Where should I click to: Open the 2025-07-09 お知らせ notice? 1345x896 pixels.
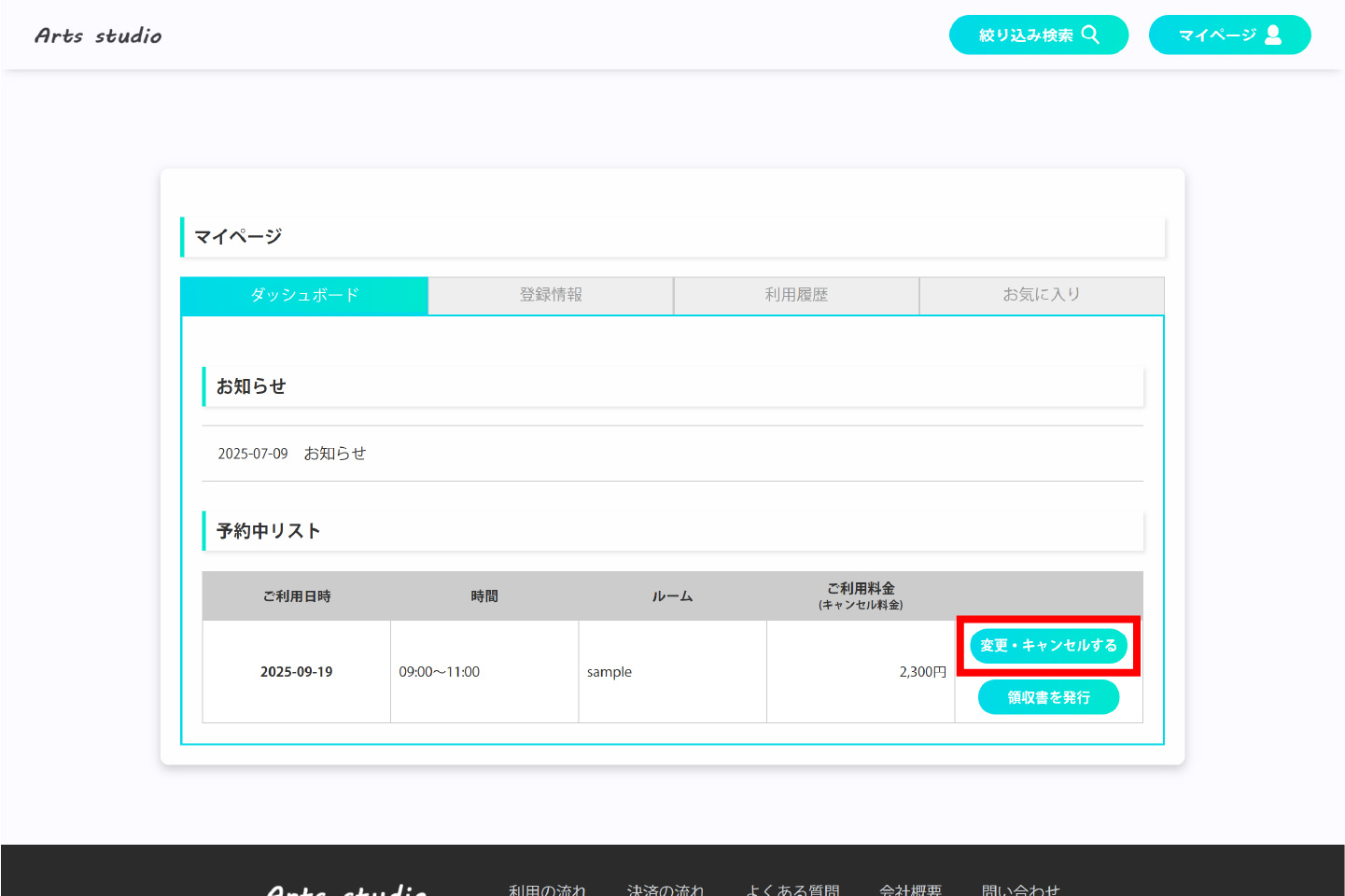click(334, 454)
